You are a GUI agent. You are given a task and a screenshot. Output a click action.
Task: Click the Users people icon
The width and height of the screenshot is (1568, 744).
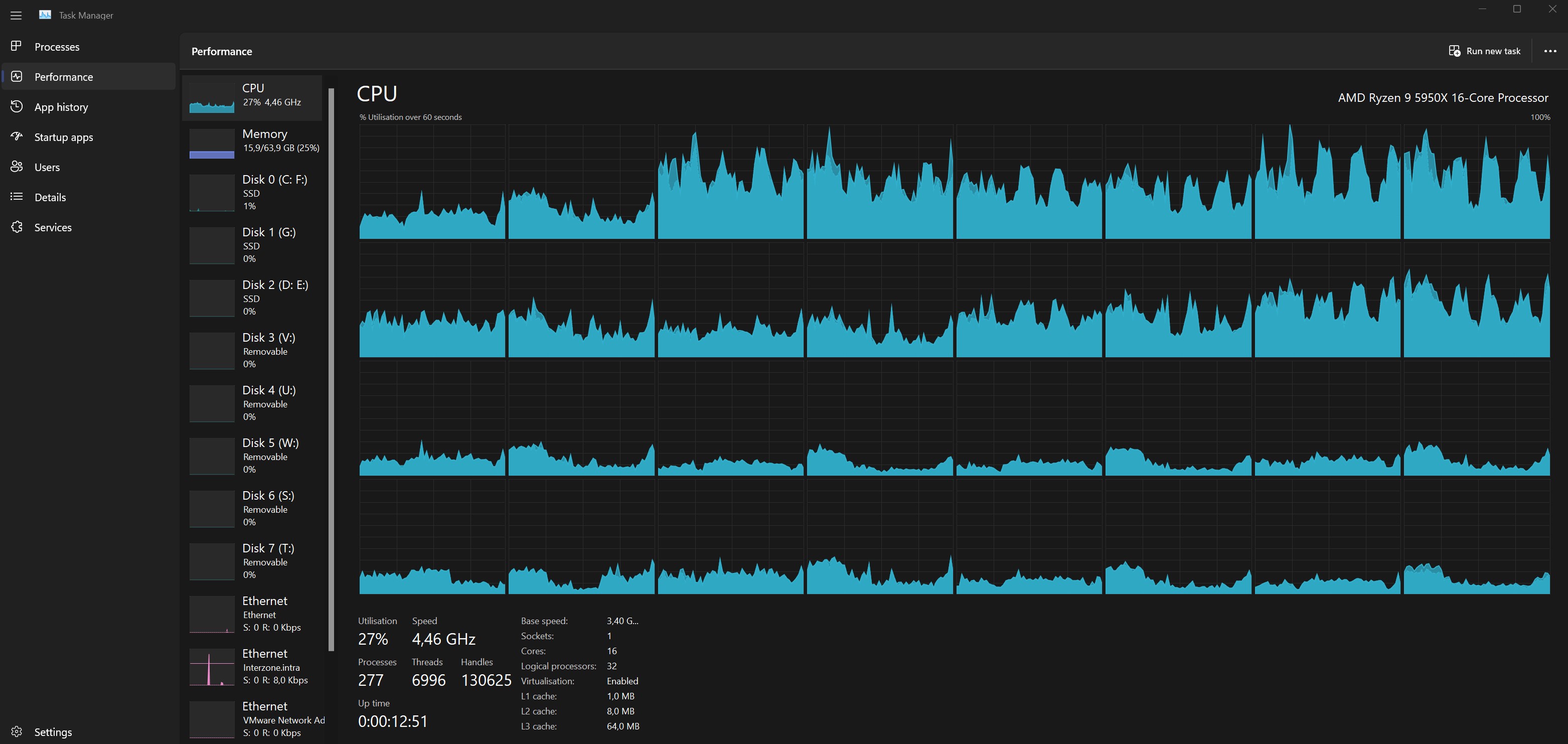[x=17, y=167]
